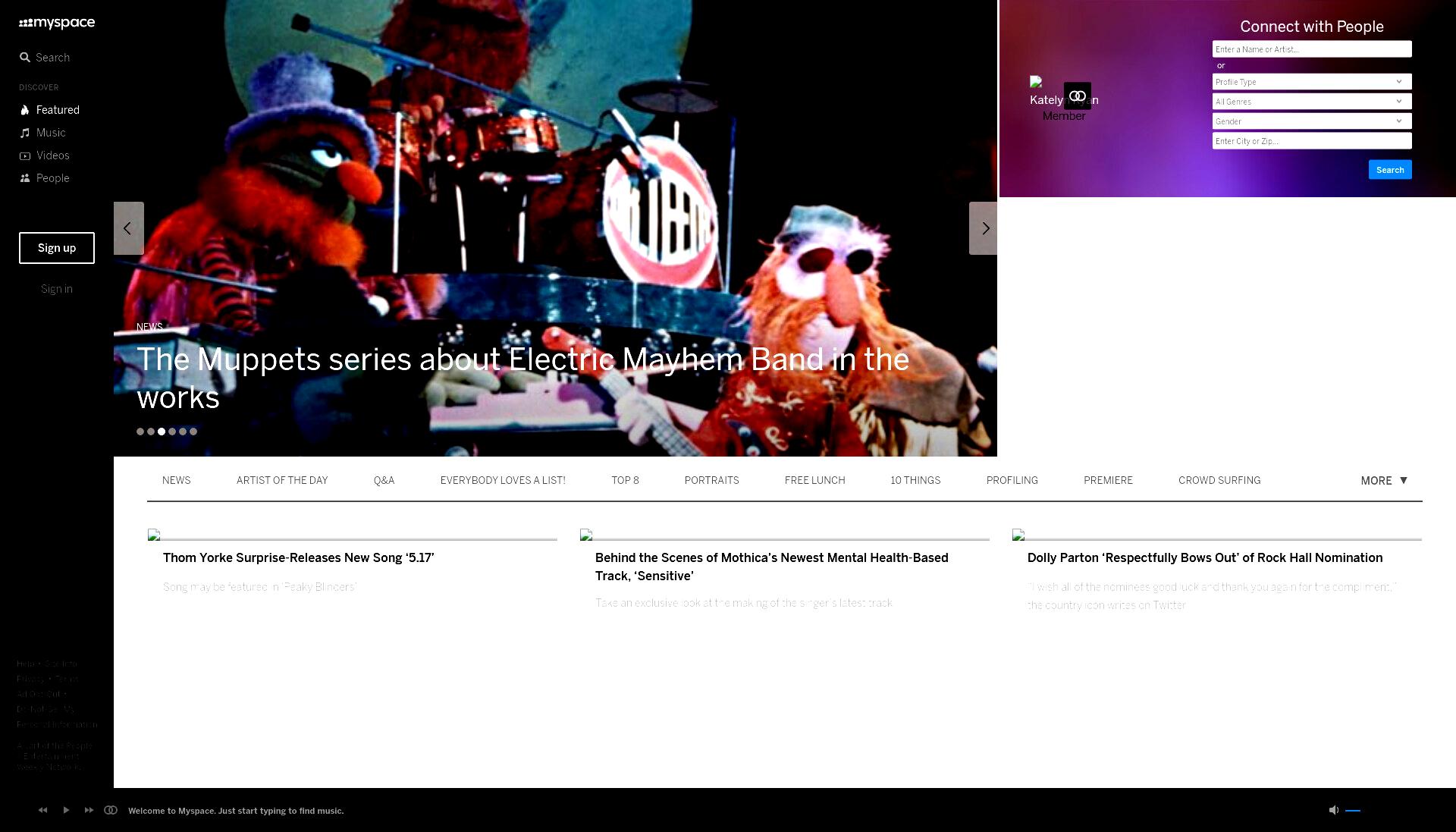Mute using the player speaker icon
The height and width of the screenshot is (832, 1456).
click(x=1334, y=810)
